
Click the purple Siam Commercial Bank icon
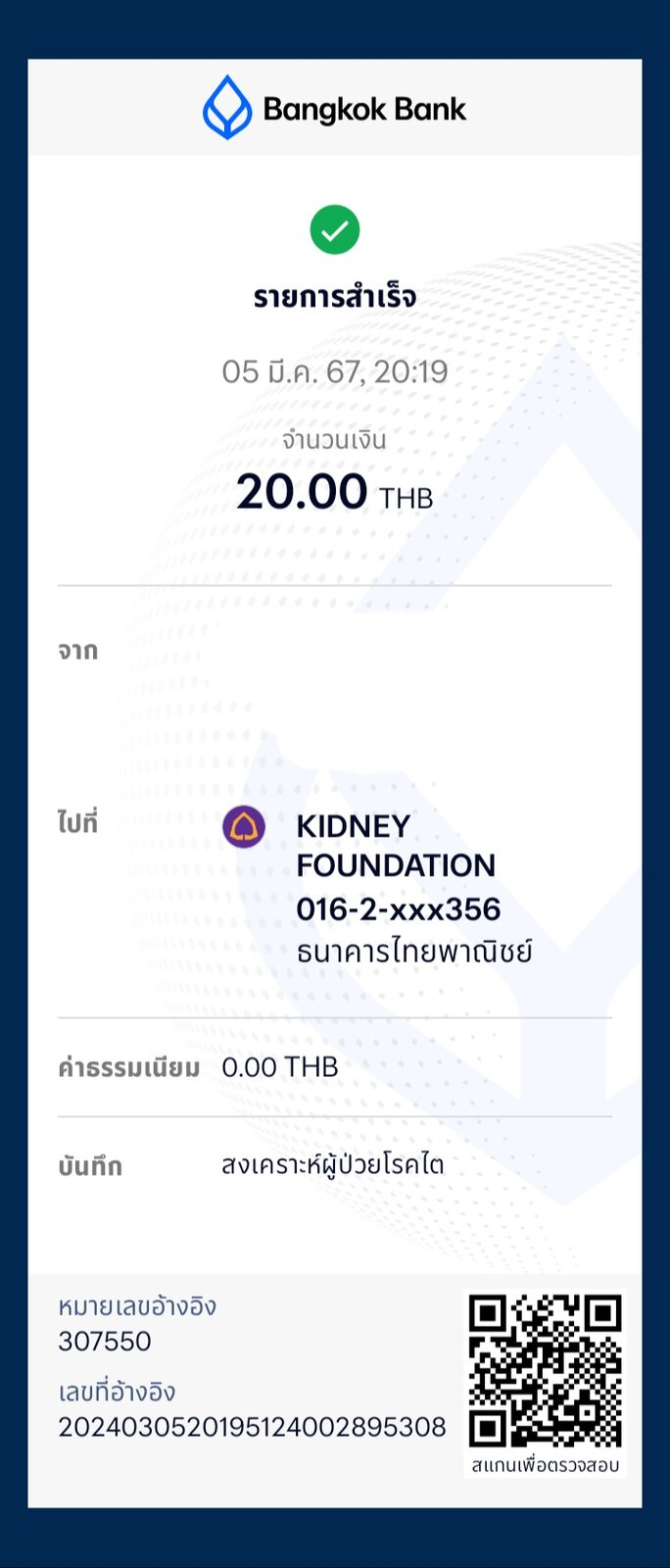click(x=244, y=826)
